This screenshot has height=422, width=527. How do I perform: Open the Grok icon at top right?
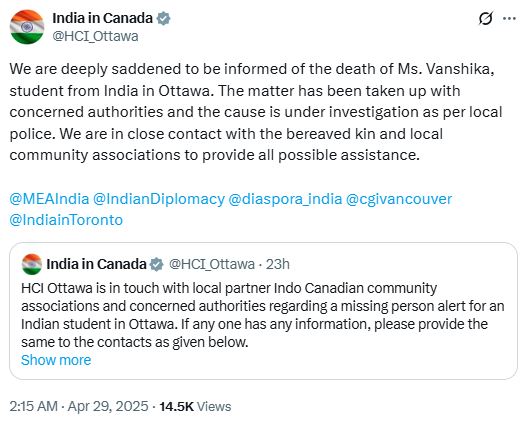(x=486, y=18)
